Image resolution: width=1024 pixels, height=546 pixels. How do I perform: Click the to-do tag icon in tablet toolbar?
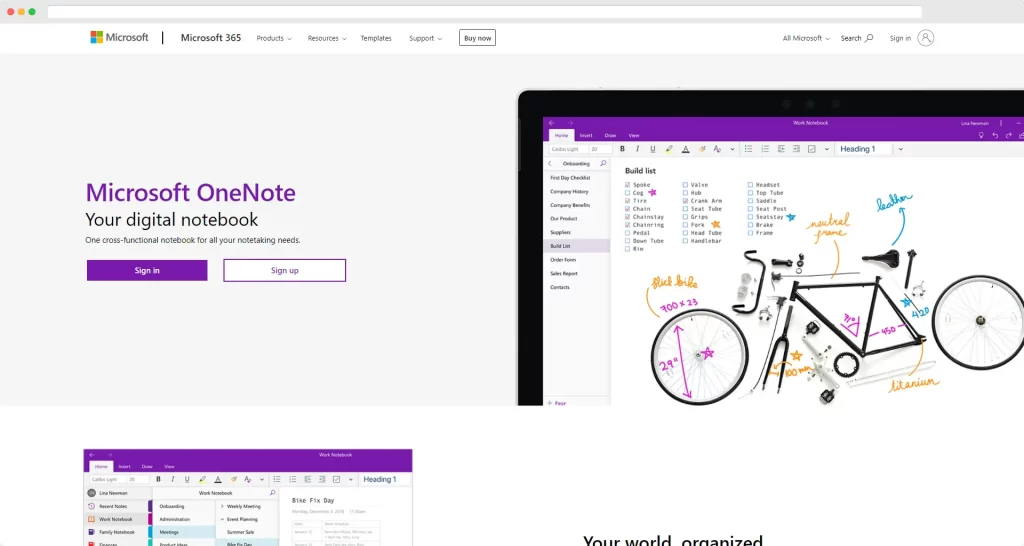(812, 149)
